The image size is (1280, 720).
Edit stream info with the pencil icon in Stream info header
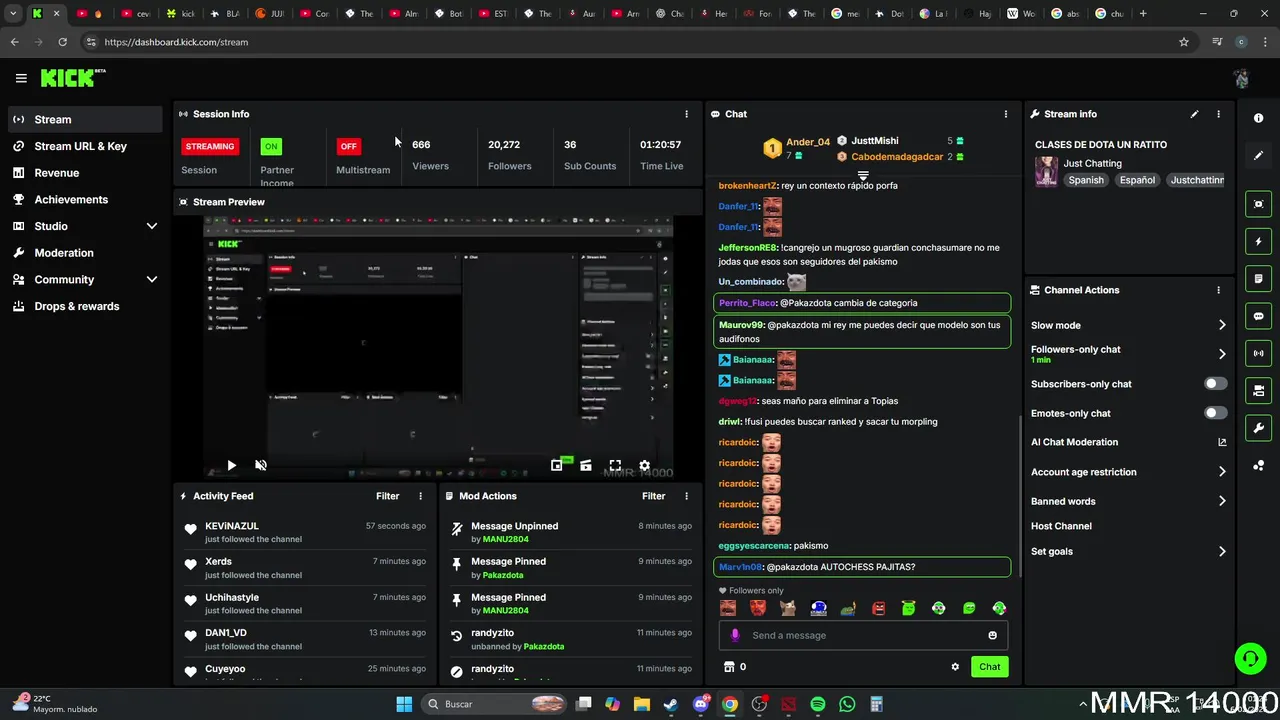(1194, 114)
